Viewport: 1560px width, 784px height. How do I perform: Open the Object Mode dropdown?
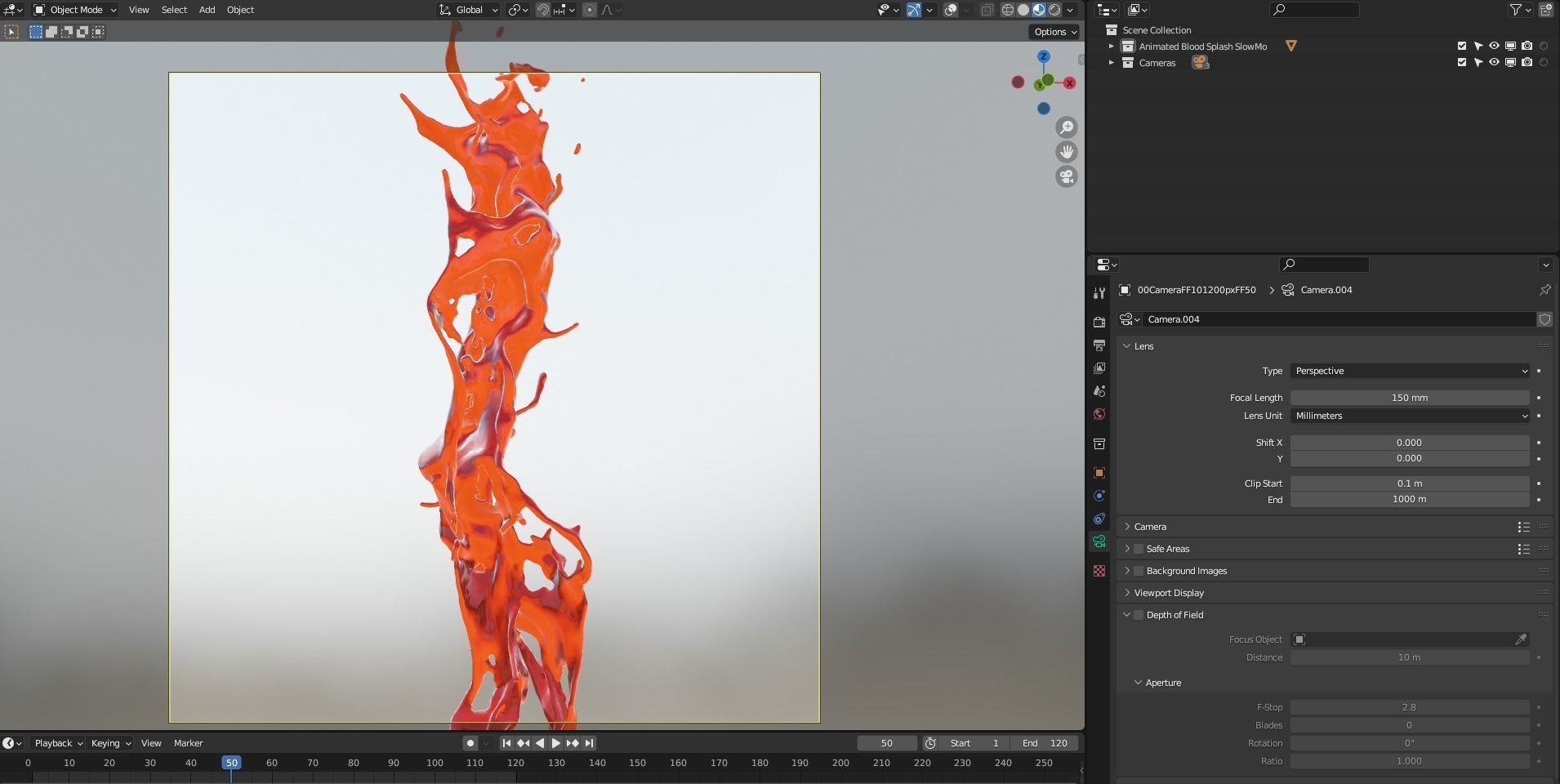(75, 10)
